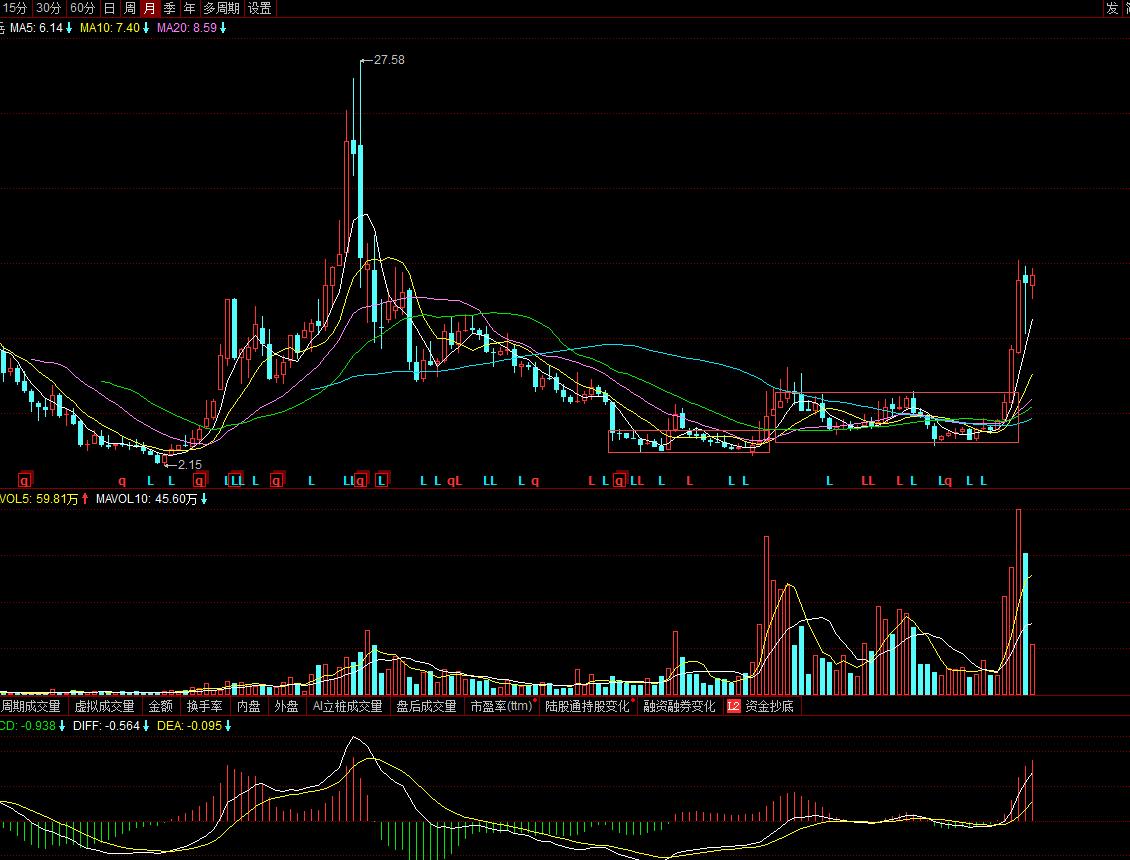Click the MA20 indicator down arrow

(223, 28)
